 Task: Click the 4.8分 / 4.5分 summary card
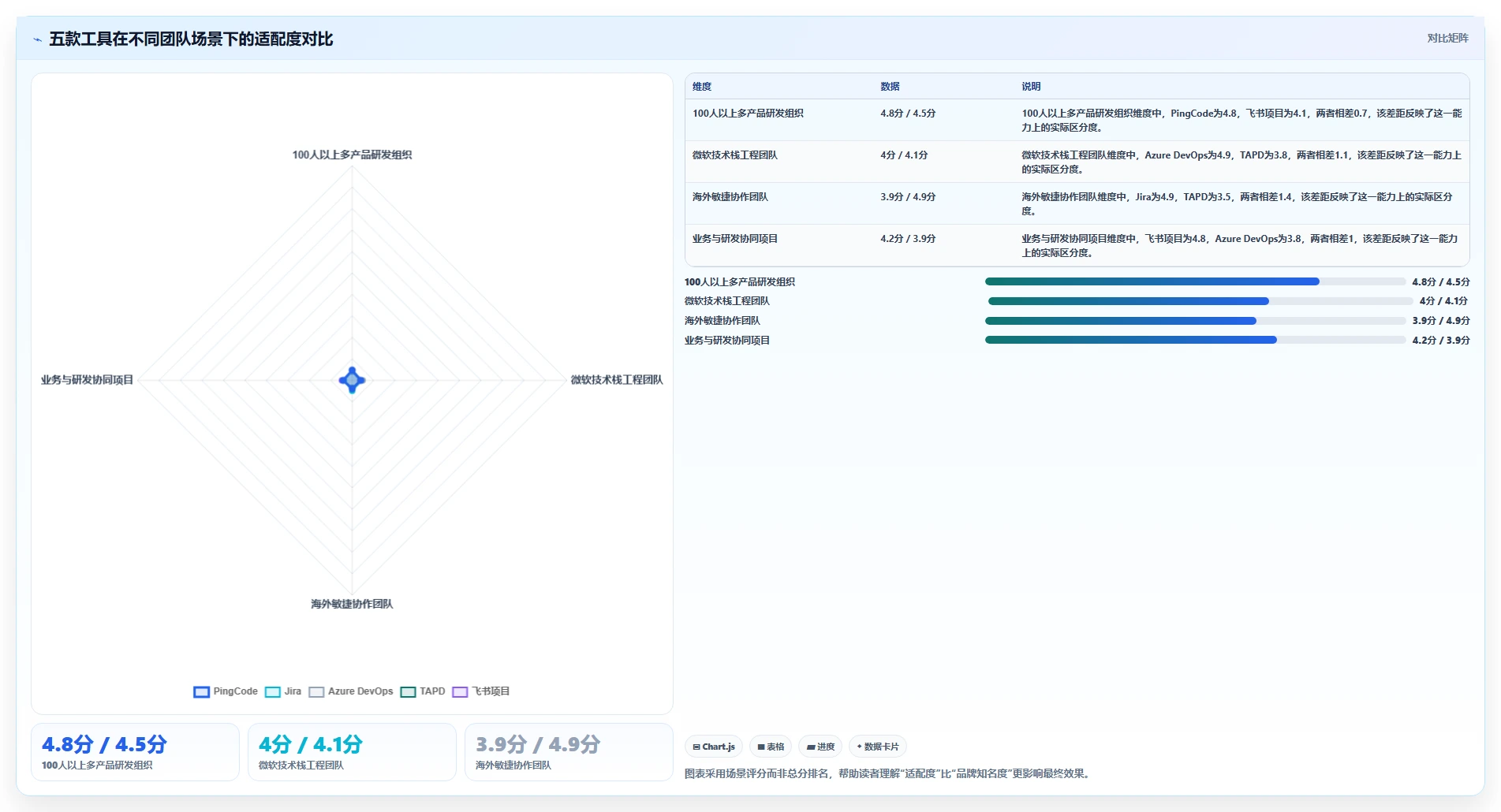pos(135,752)
